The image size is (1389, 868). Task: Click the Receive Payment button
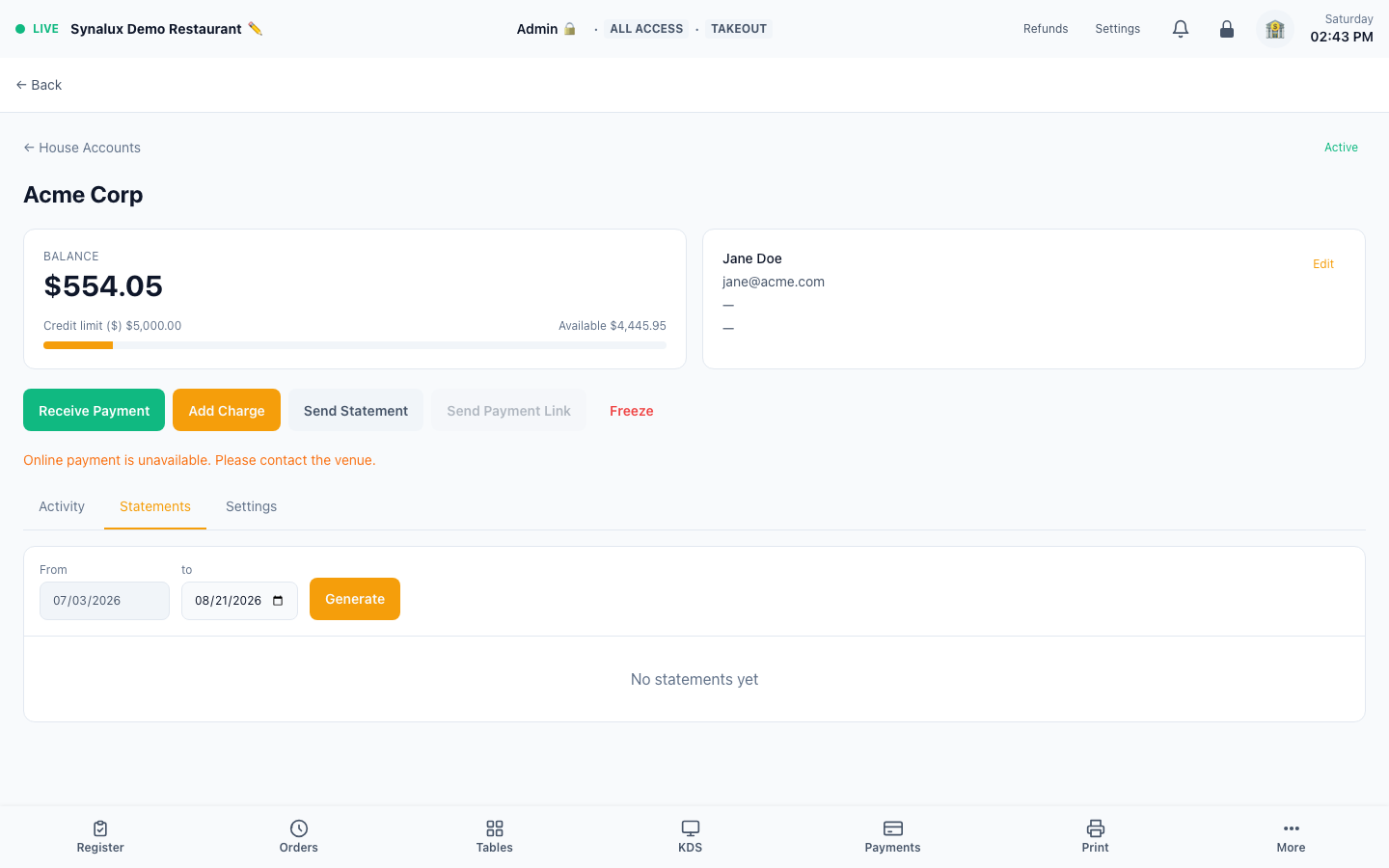click(94, 410)
